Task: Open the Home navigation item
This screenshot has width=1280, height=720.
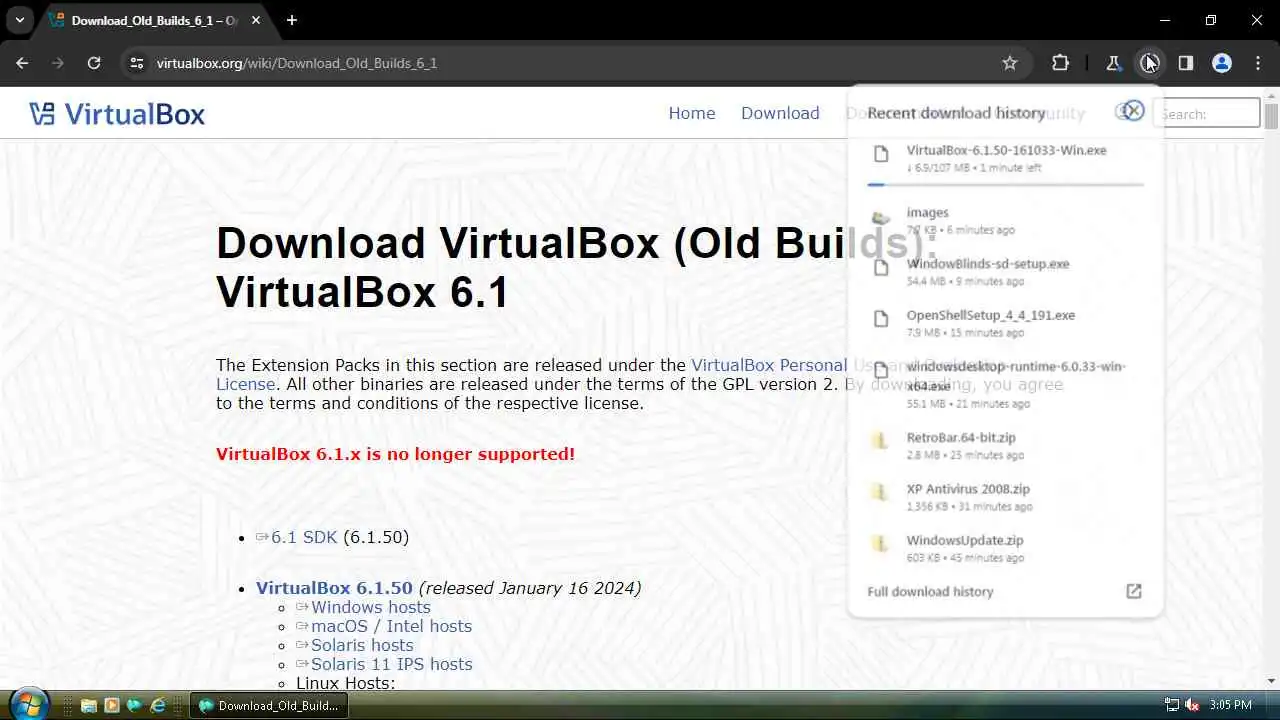Action: click(692, 113)
